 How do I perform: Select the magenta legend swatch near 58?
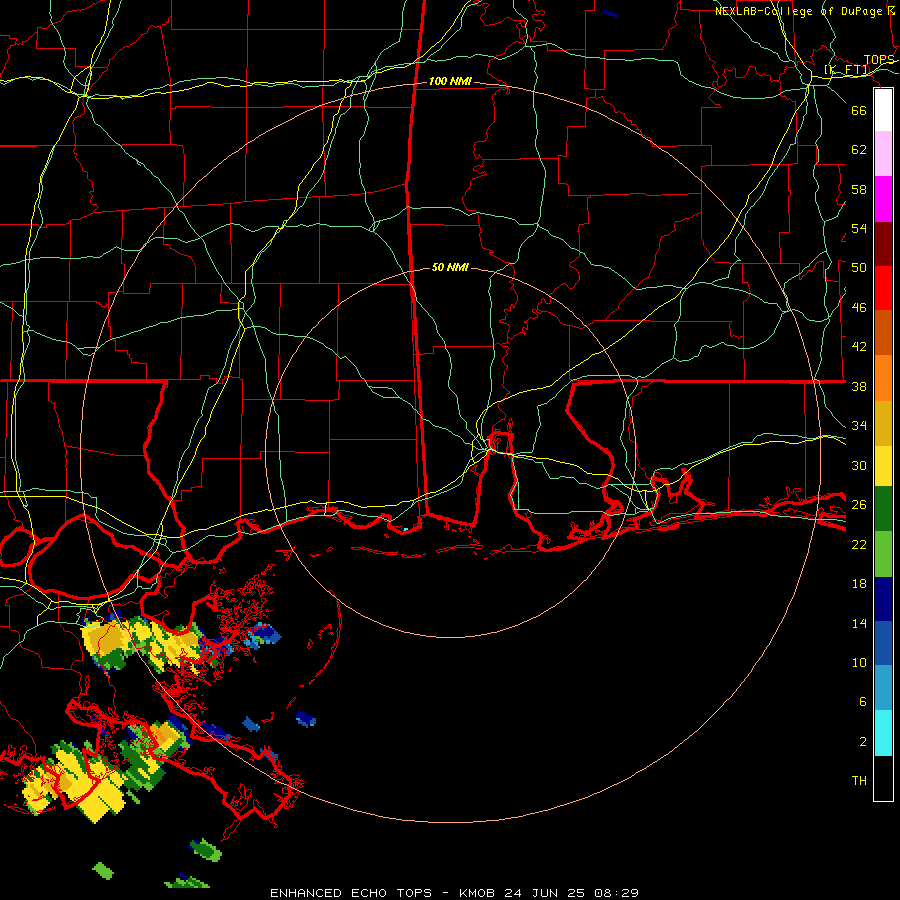click(x=883, y=199)
